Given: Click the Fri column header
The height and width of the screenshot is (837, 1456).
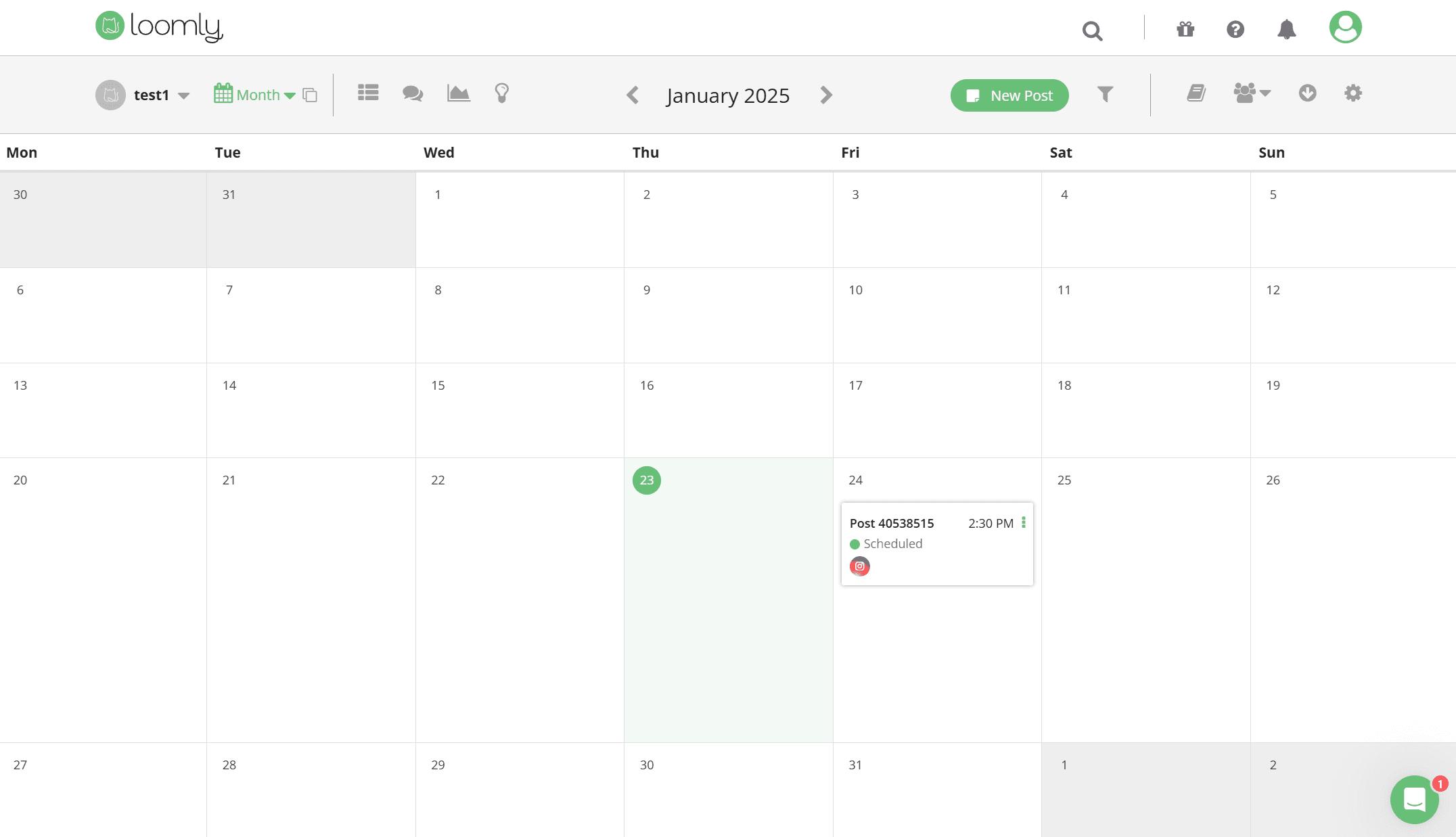Looking at the screenshot, I should point(850,152).
